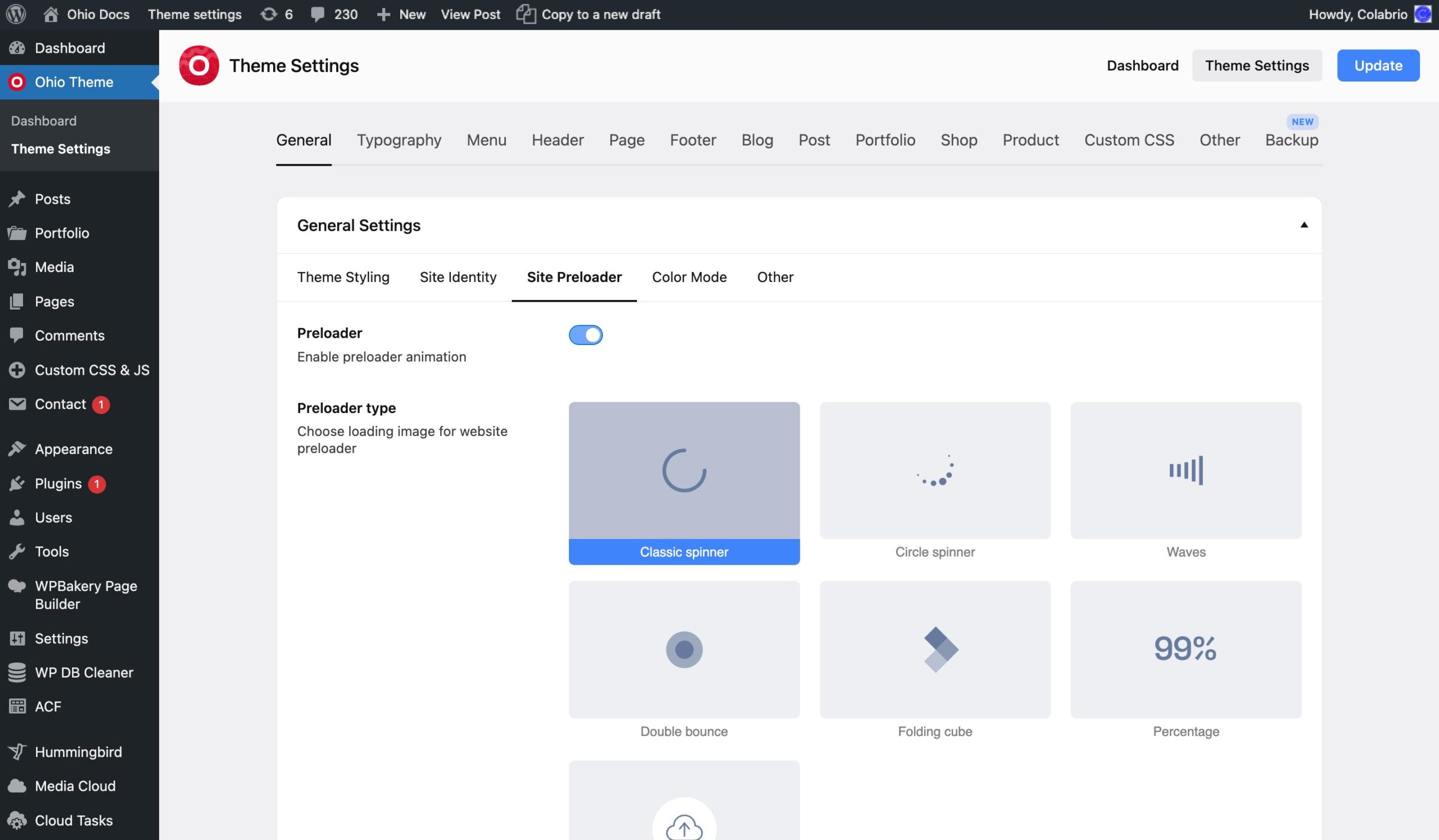Screen dimensions: 1439x840
Task: Click the Media Cloud icon in sidebar
Action: pos(17,786)
